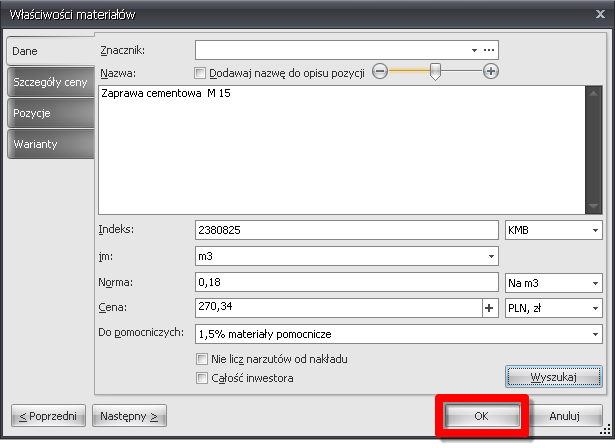
Task: Open the KMB catalog dropdown
Action: [x=595, y=230]
